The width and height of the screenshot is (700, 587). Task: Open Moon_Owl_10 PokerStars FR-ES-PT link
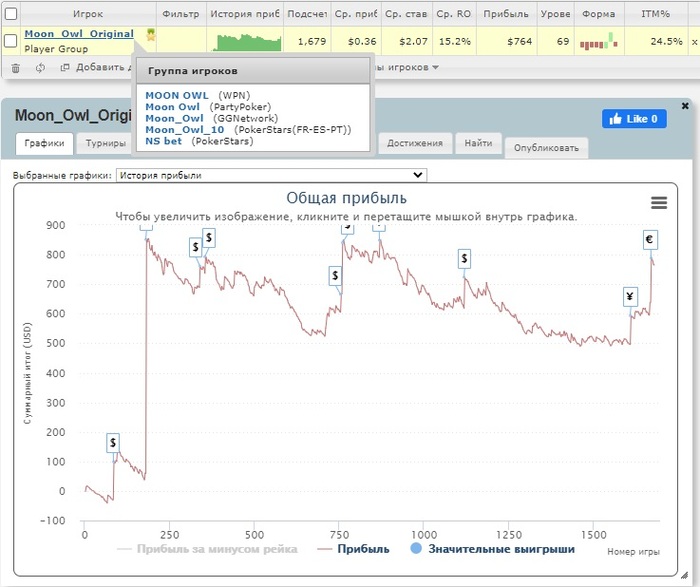[x=185, y=130]
